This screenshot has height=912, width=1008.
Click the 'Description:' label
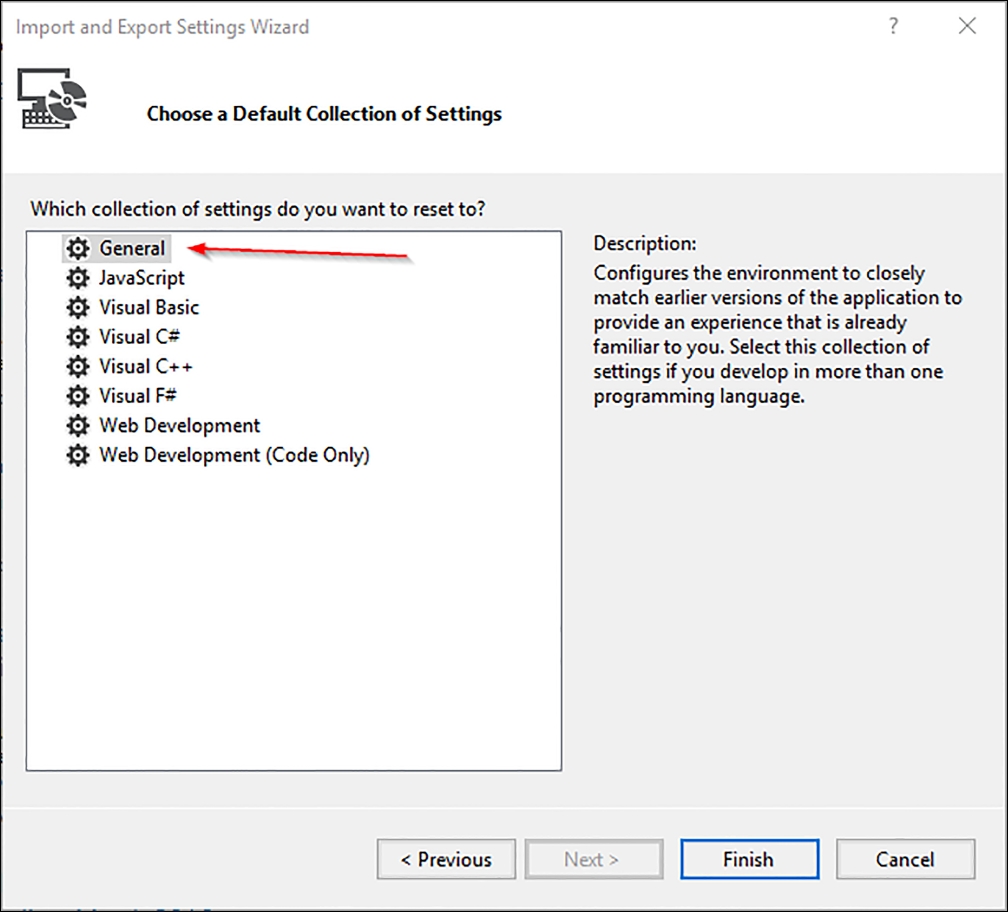[645, 244]
